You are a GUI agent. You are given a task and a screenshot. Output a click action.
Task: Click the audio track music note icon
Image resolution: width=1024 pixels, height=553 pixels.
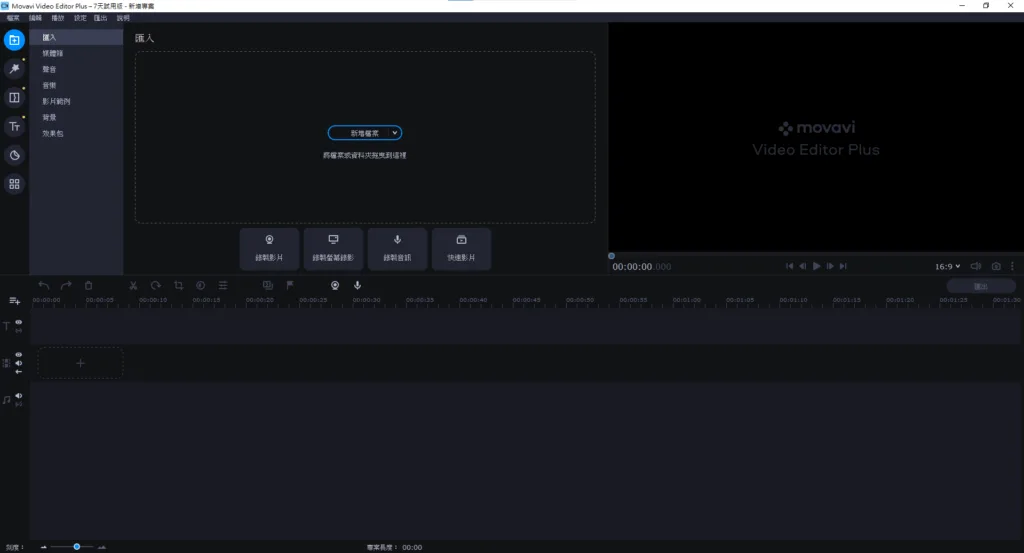pyautogui.click(x=7, y=400)
